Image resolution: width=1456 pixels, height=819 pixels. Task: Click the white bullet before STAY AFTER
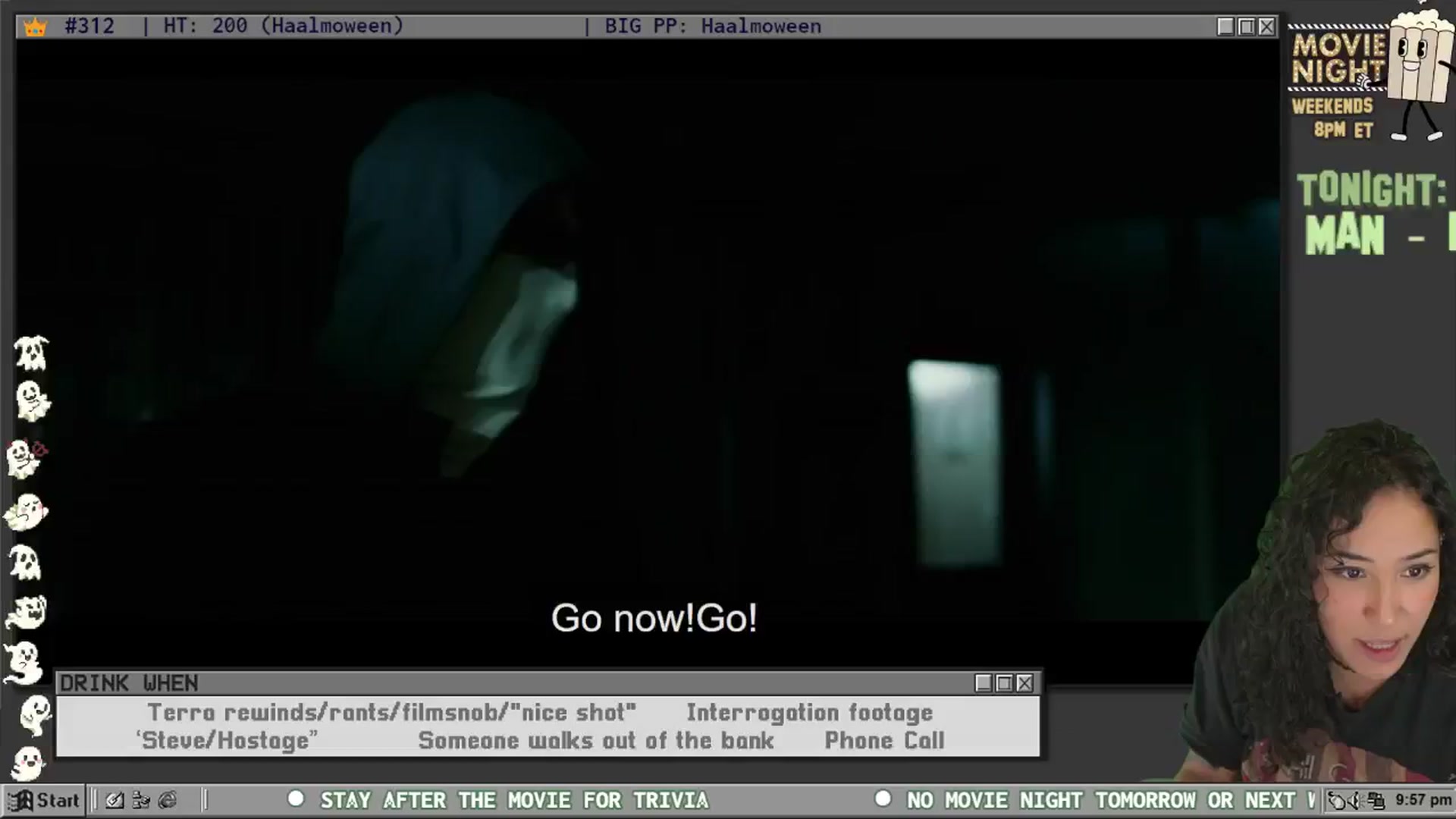pos(296,799)
